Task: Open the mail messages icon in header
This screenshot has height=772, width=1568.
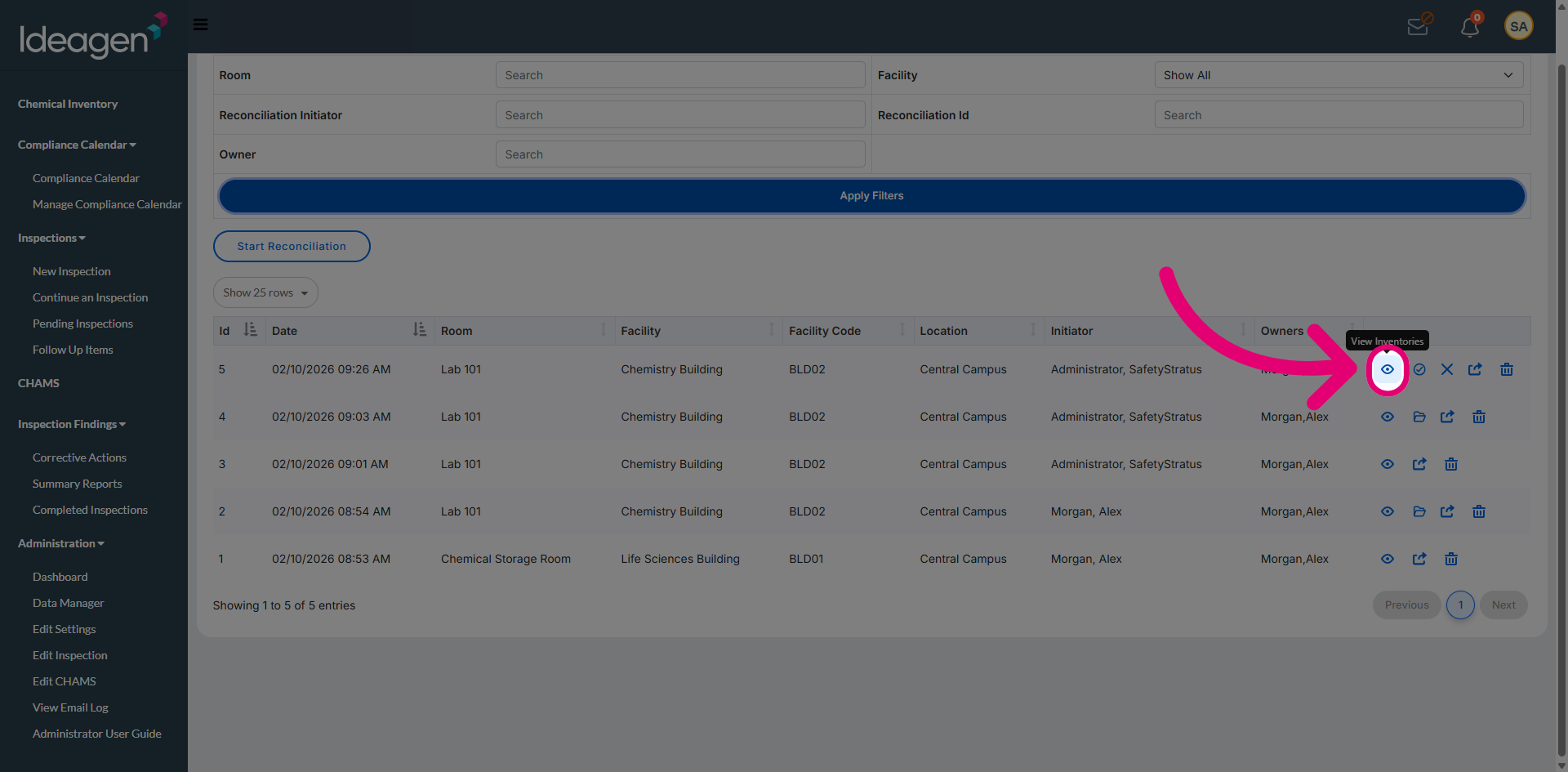Action: [1419, 26]
